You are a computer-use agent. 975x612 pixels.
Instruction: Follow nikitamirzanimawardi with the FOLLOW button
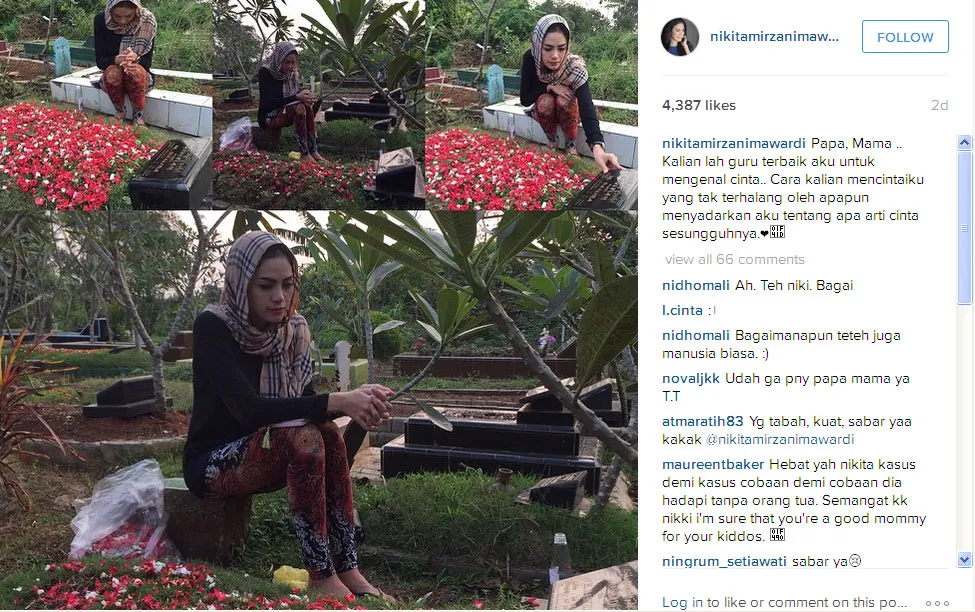pyautogui.click(x=905, y=37)
